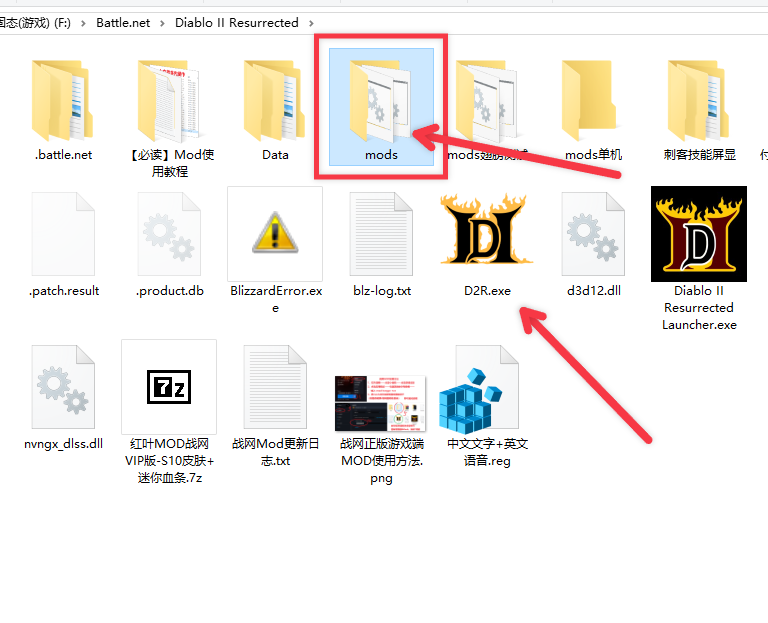The height and width of the screenshot is (623, 768).
Task: Click the 中文文字+英文语音.reg name label
Action: coord(487,452)
